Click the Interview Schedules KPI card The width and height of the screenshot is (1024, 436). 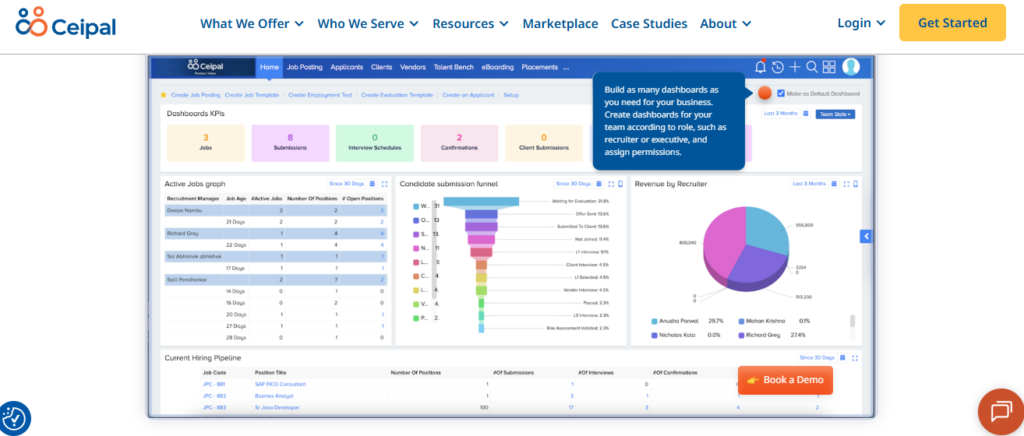[x=375, y=143]
